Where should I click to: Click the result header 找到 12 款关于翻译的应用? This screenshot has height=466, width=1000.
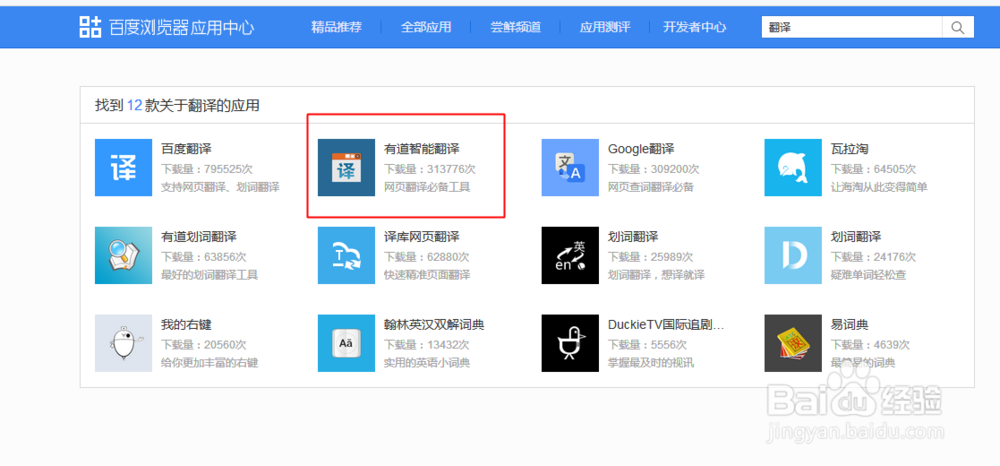(x=177, y=106)
